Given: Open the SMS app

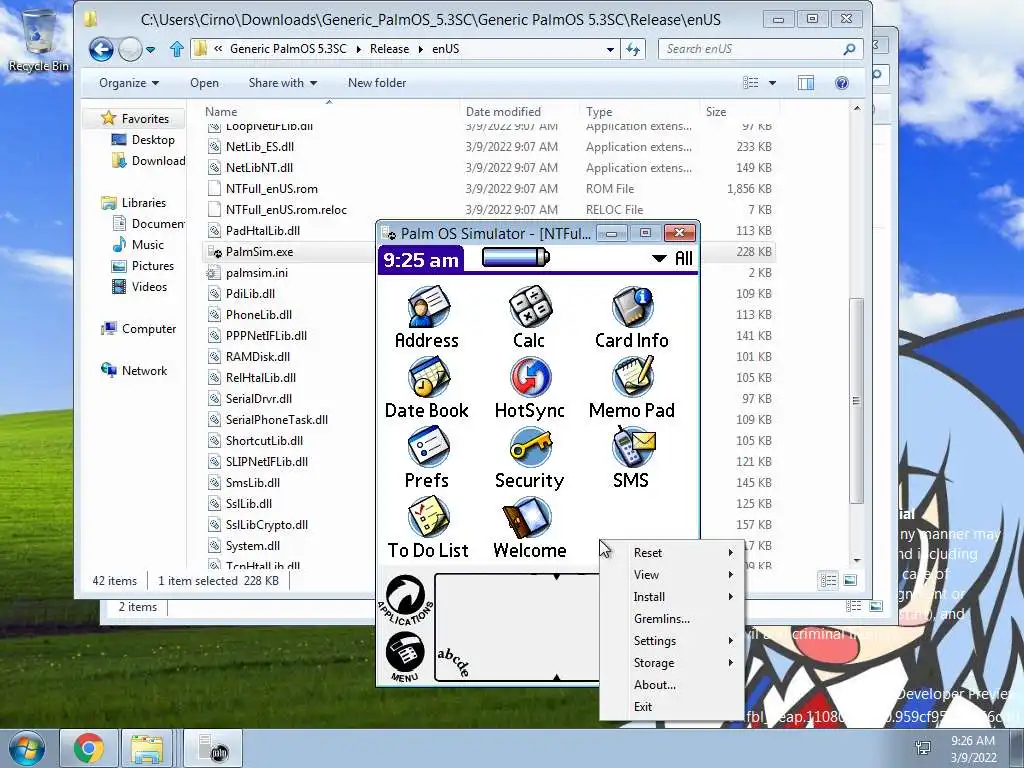Looking at the screenshot, I should tap(632, 458).
